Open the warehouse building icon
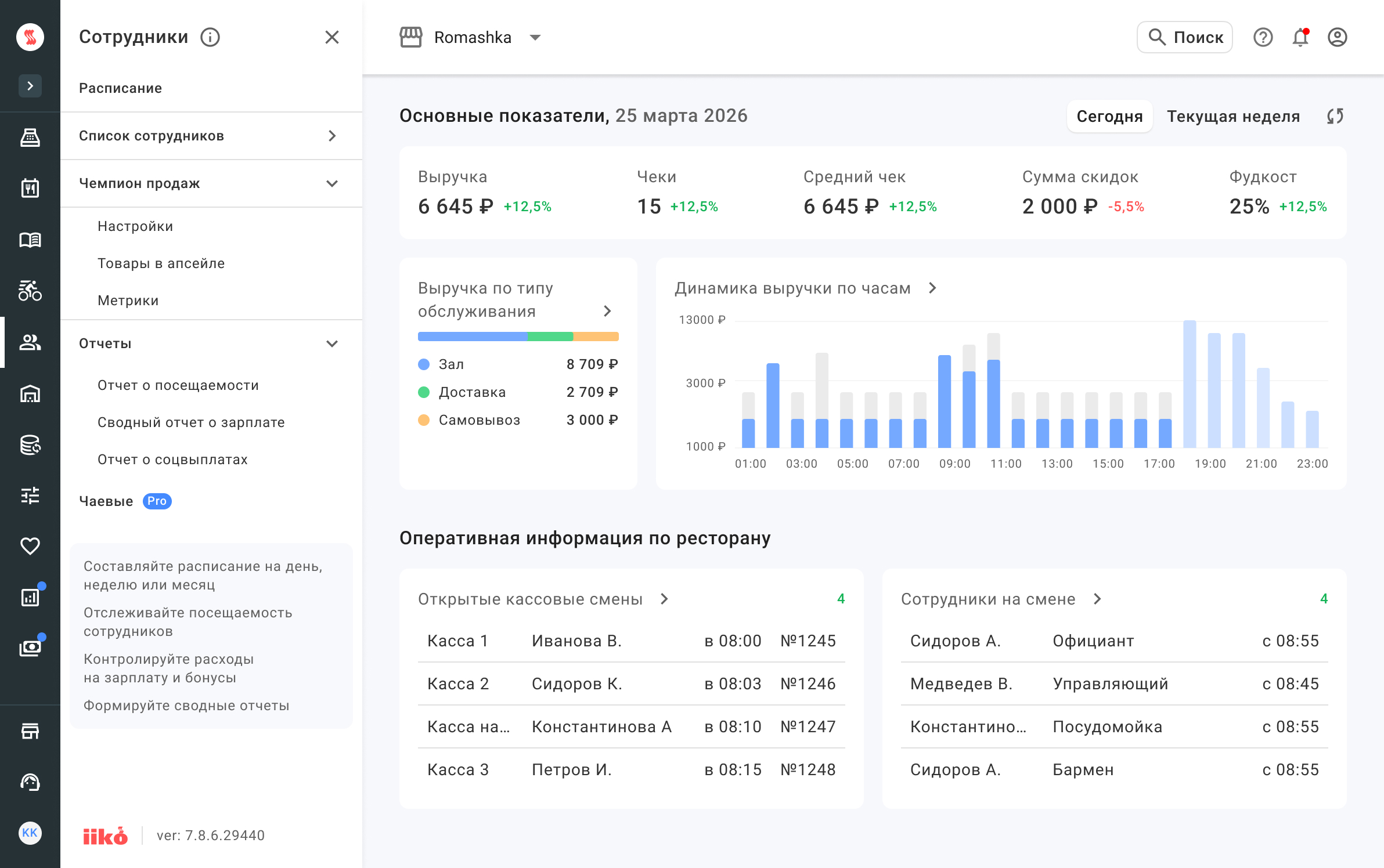This screenshot has width=1384, height=868. 30,393
